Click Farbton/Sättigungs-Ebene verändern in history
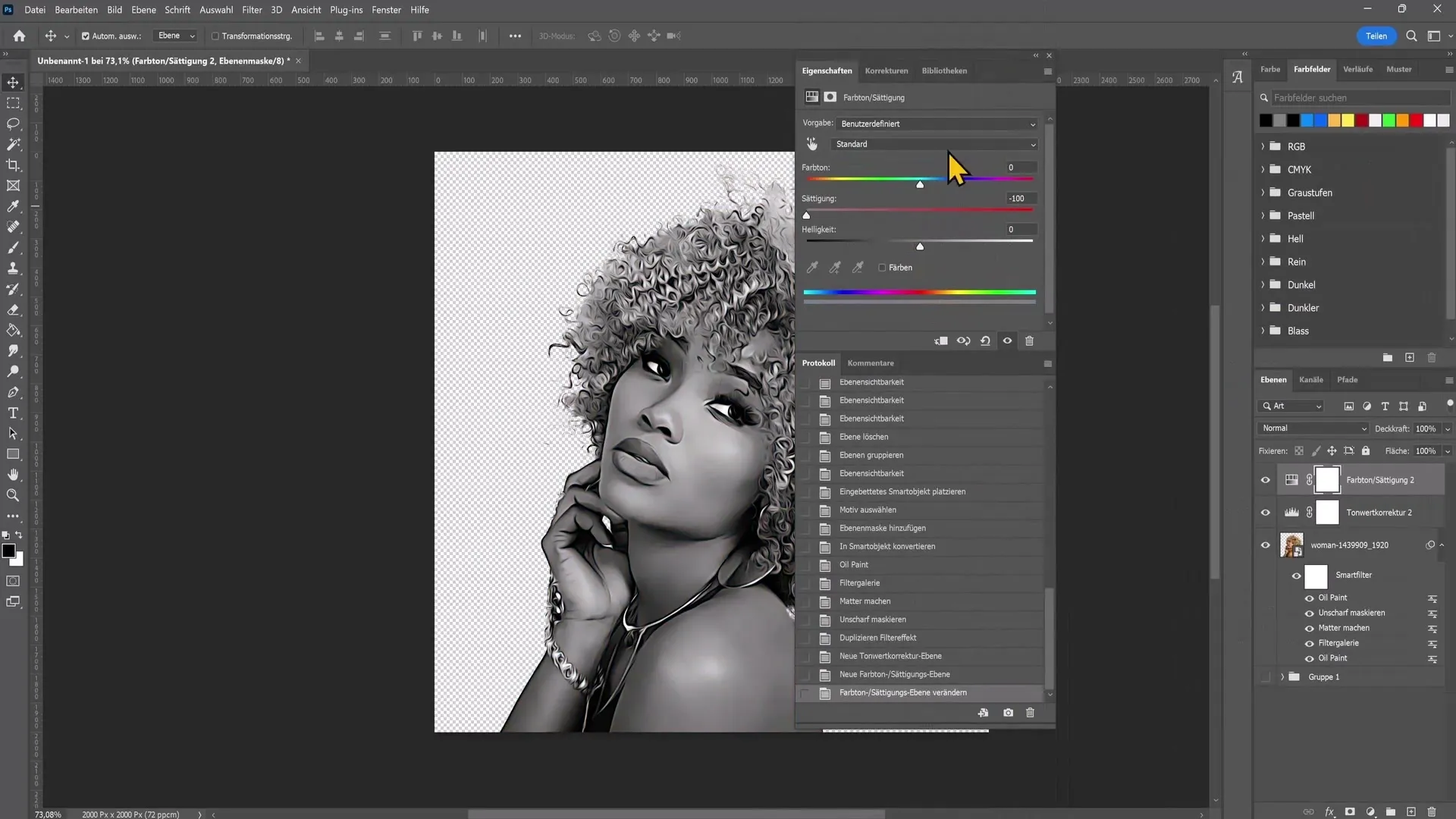The width and height of the screenshot is (1456, 819). (904, 692)
